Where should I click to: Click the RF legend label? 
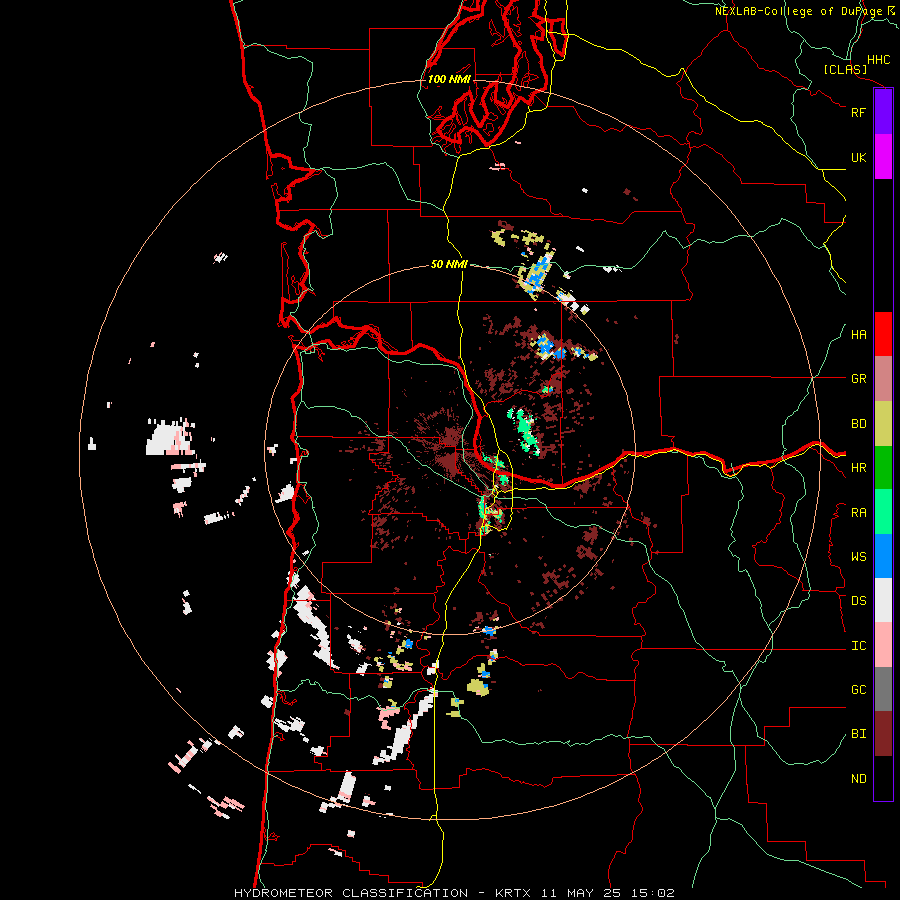858,113
